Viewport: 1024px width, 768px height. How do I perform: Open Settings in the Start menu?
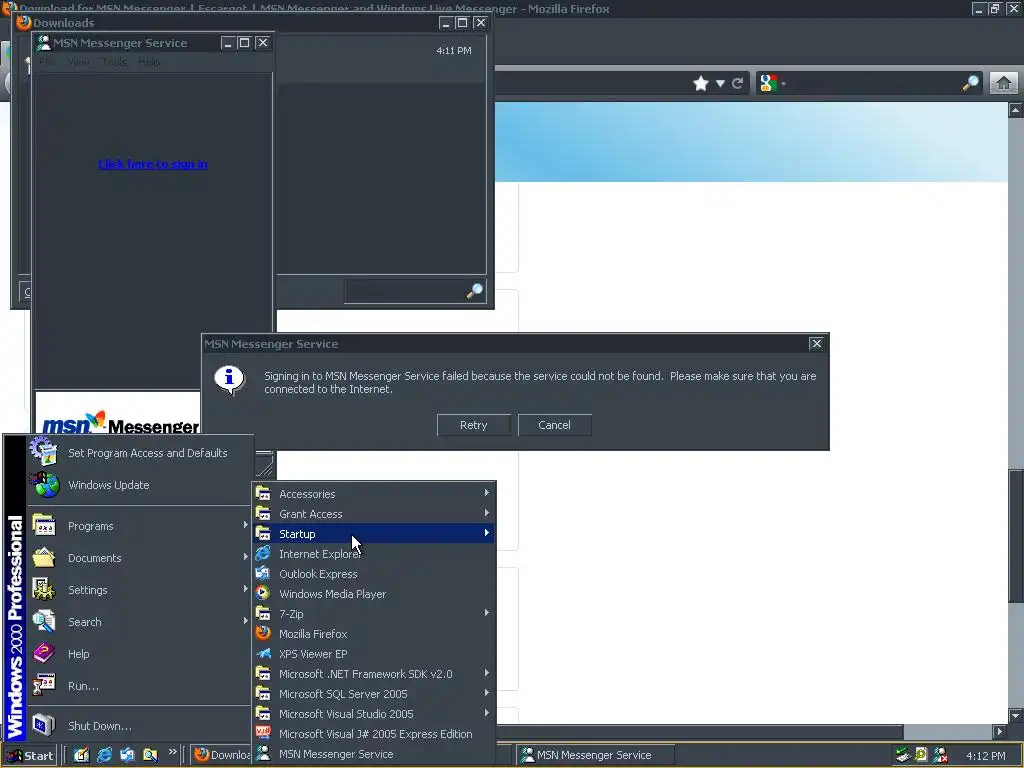click(140, 590)
